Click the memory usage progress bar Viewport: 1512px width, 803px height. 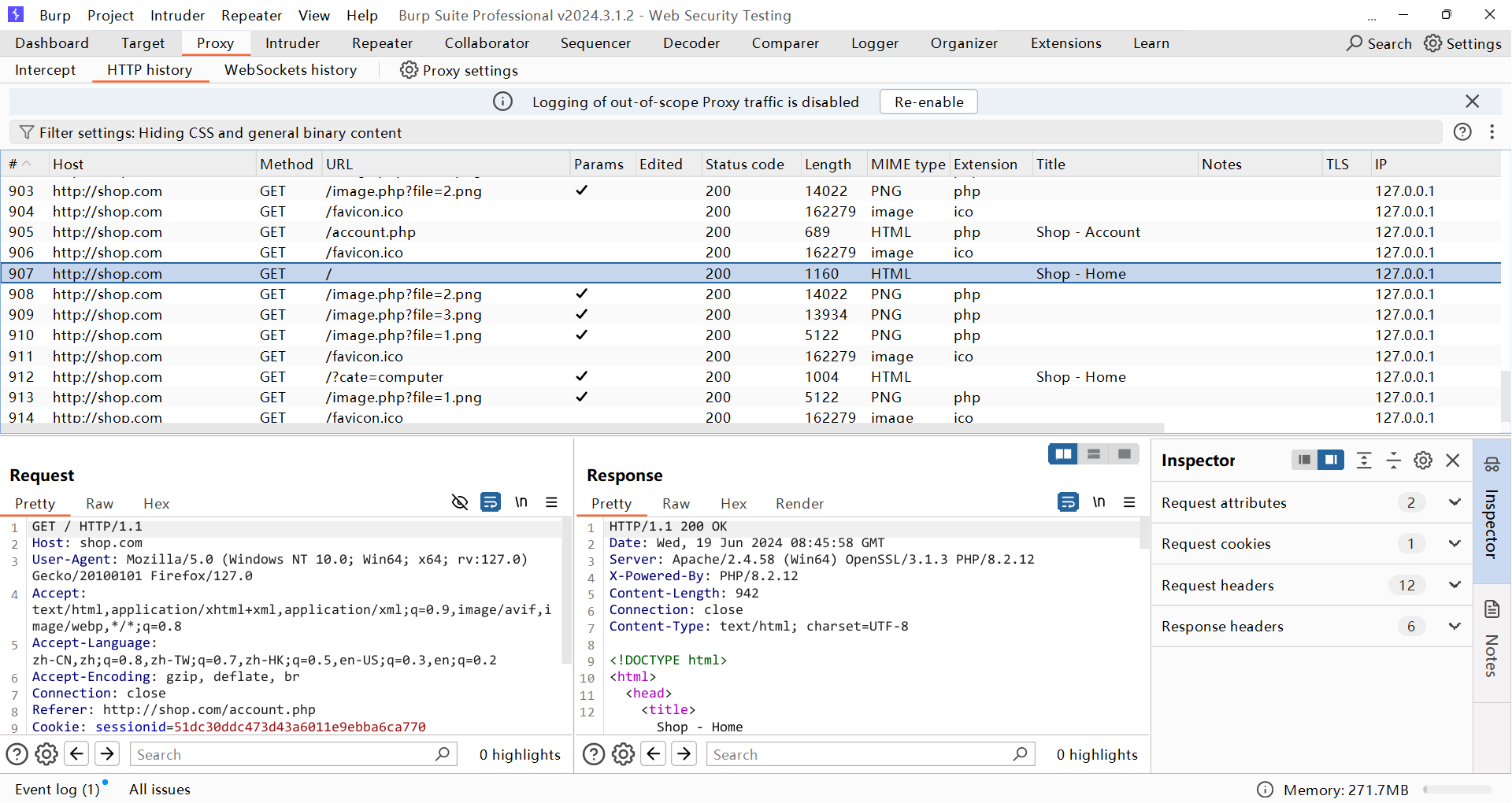(x=1457, y=790)
